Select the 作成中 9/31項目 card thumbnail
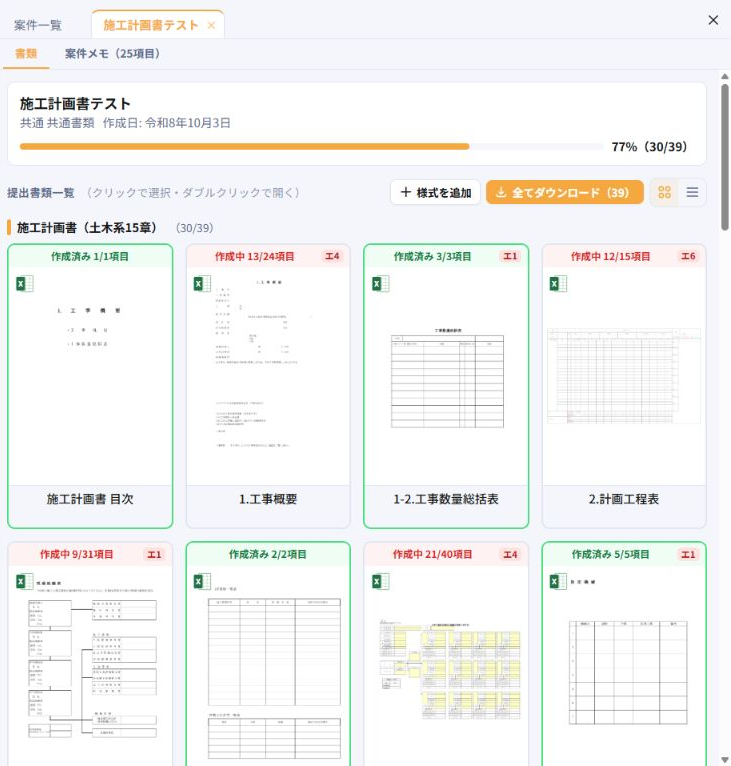The height and width of the screenshot is (766, 731). click(90, 665)
